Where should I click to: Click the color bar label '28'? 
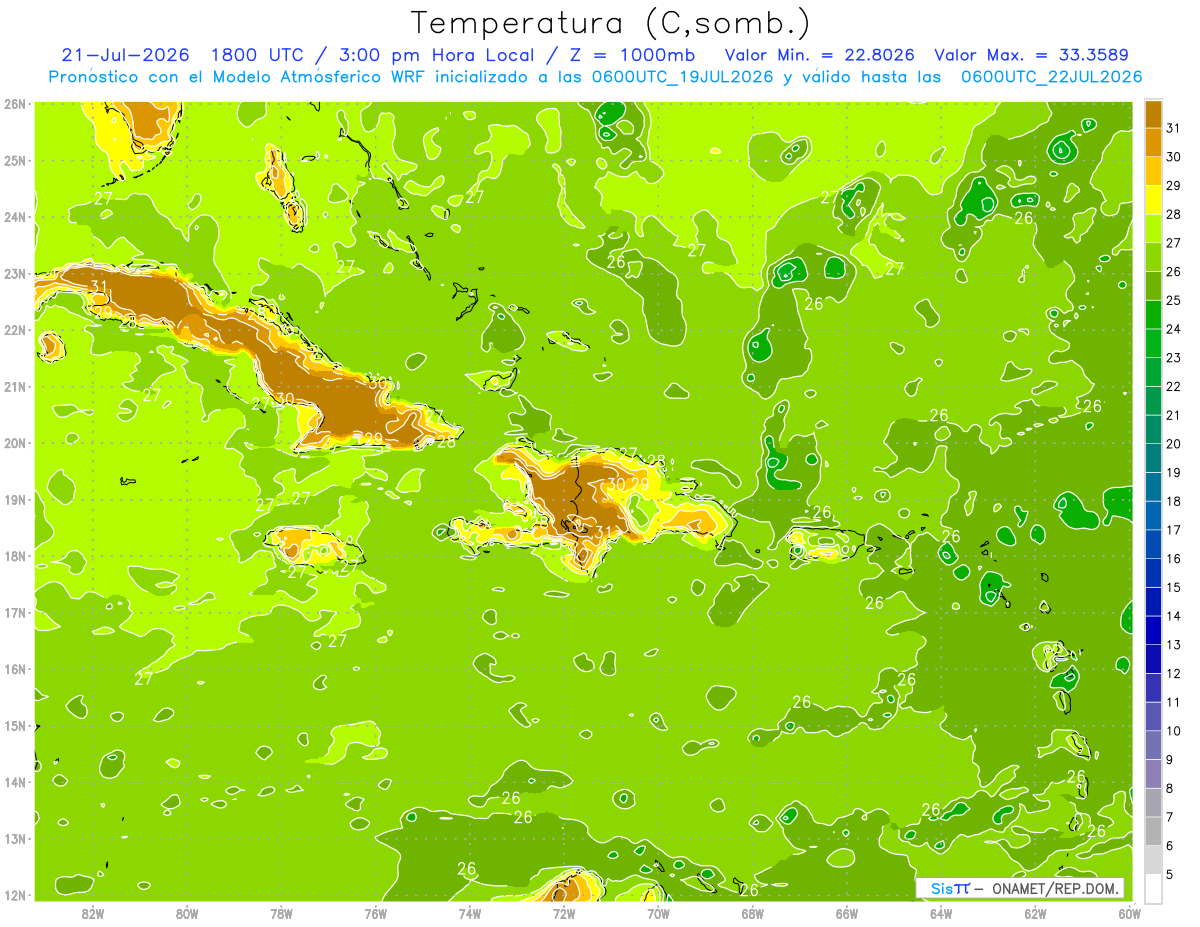(x=1174, y=214)
